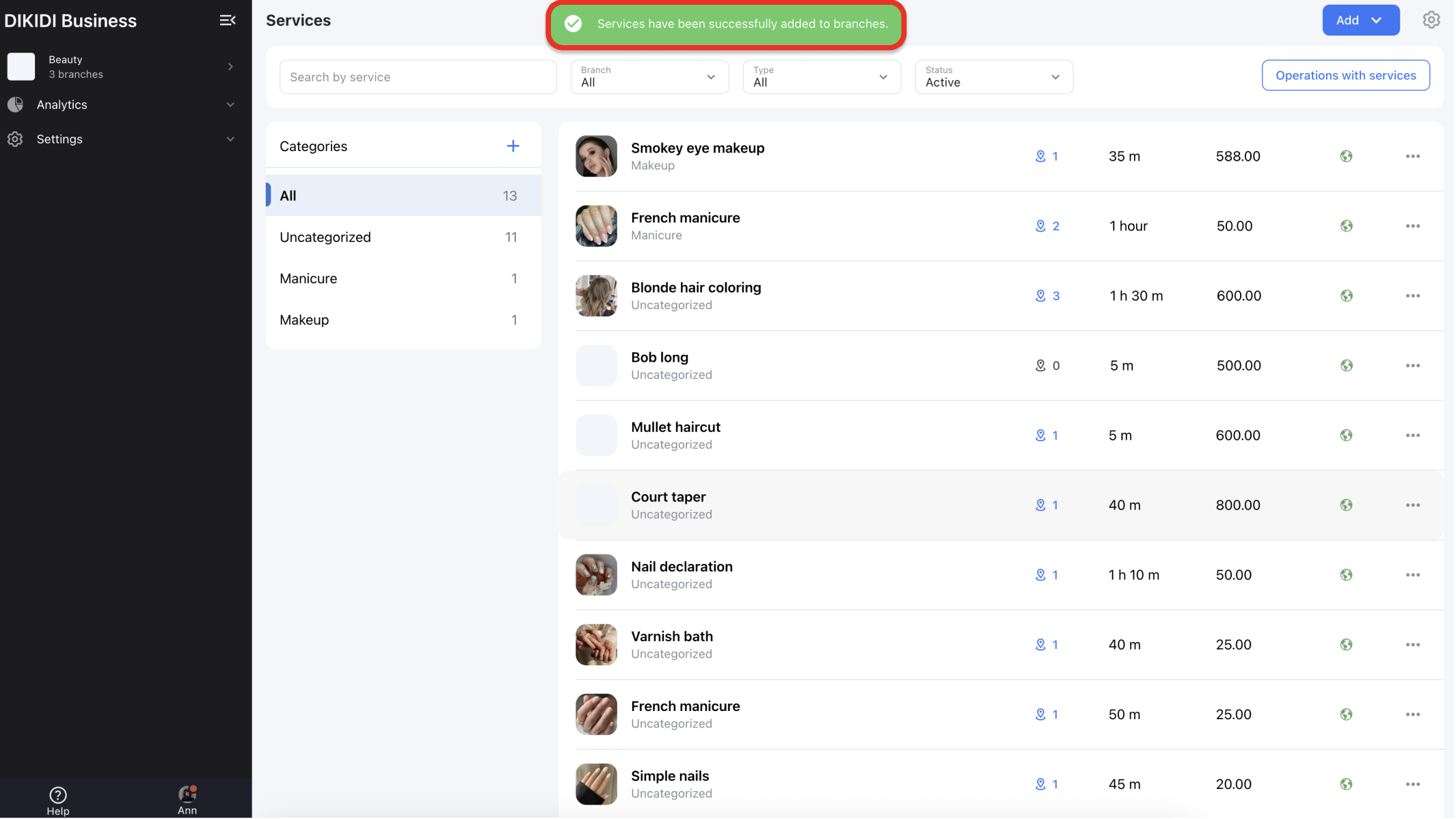Open the Status Active dropdown
The width and height of the screenshot is (1456, 819).
pyautogui.click(x=993, y=77)
